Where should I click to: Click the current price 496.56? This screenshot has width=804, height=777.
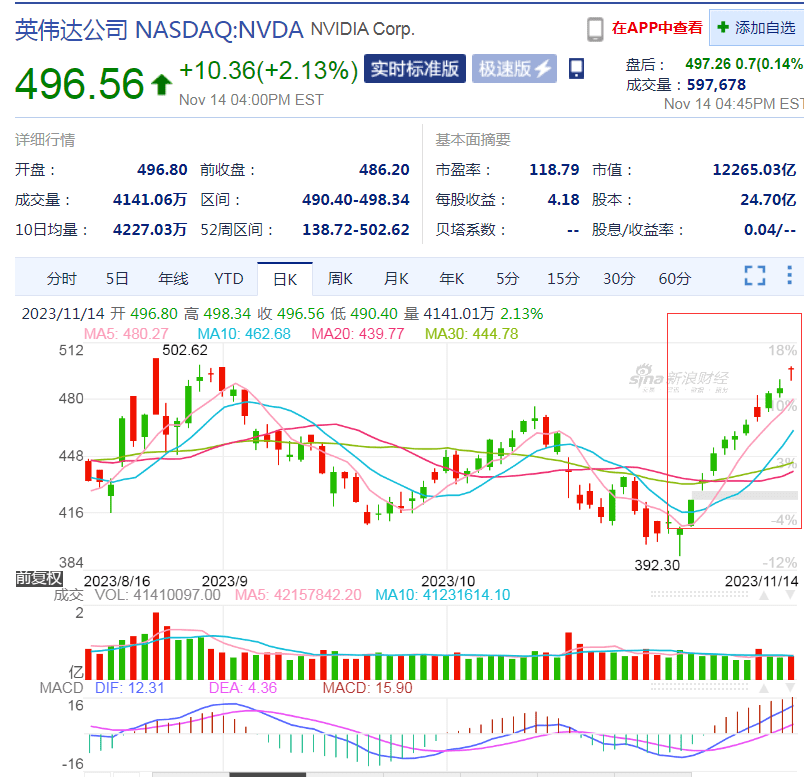point(79,84)
